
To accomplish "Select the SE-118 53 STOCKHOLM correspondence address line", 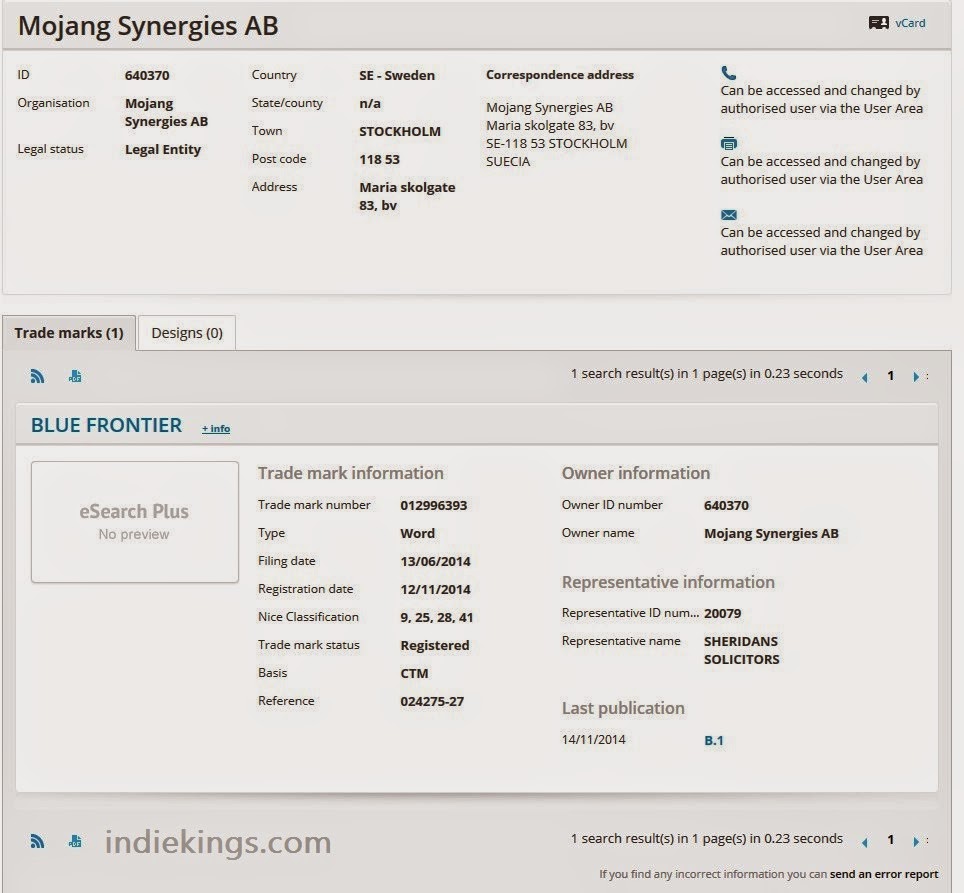I will (557, 144).
